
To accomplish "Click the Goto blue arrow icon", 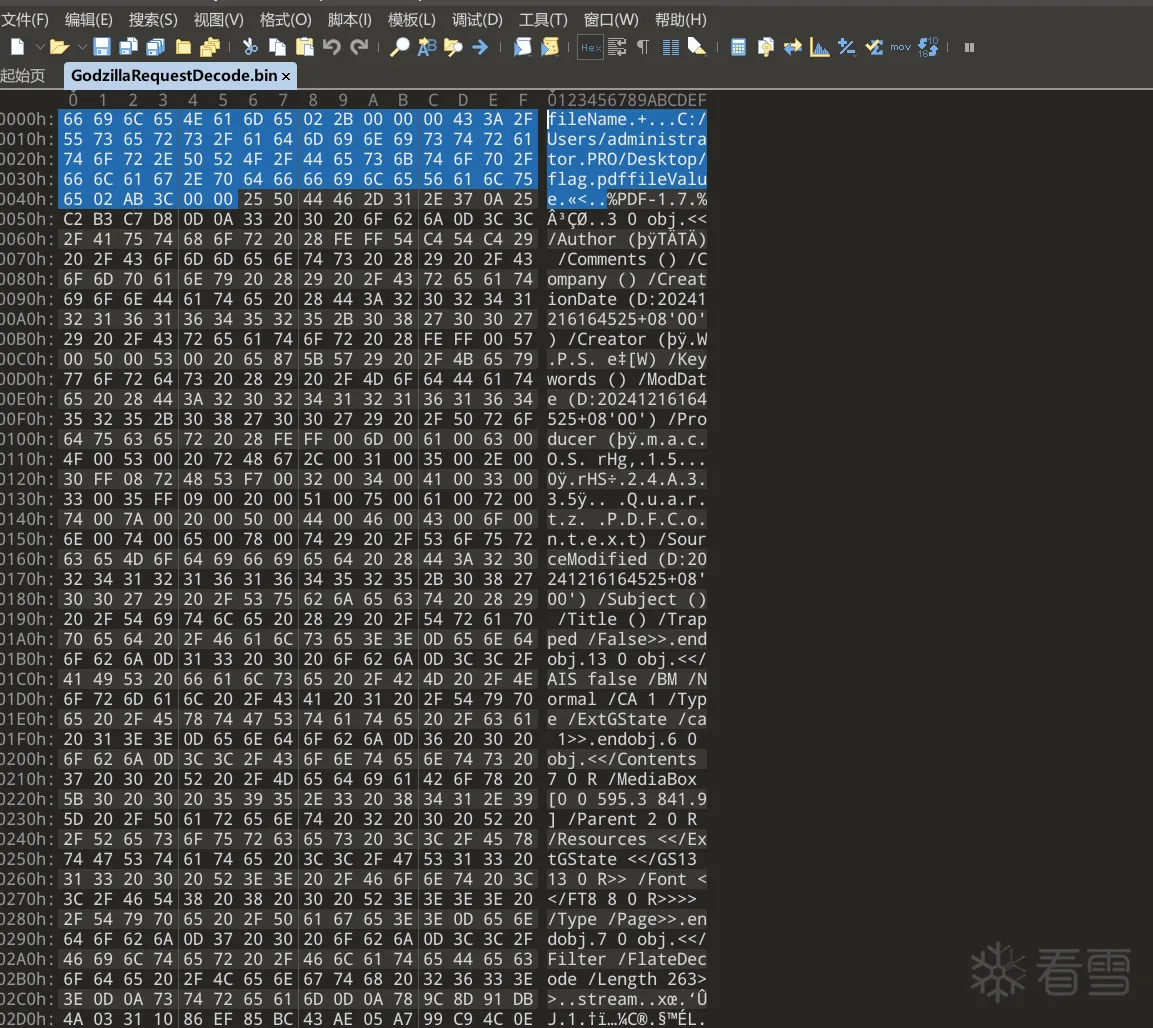I will [x=480, y=47].
